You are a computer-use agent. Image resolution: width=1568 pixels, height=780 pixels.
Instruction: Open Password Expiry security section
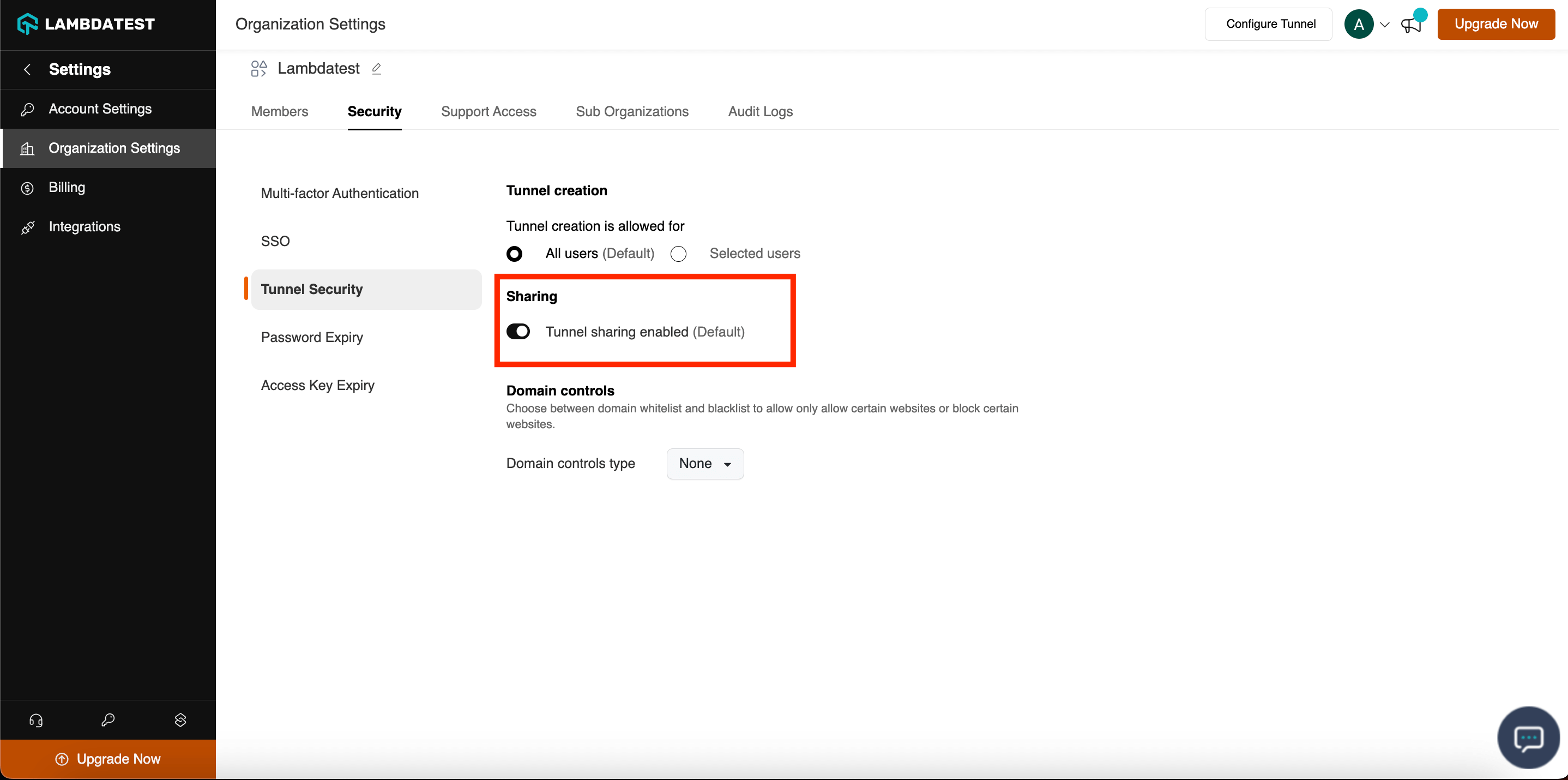point(312,337)
